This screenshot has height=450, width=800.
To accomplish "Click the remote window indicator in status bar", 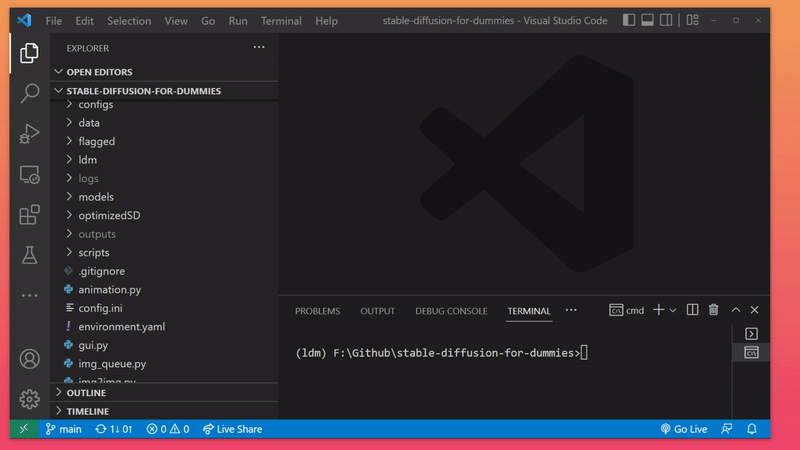I will pos(24,429).
